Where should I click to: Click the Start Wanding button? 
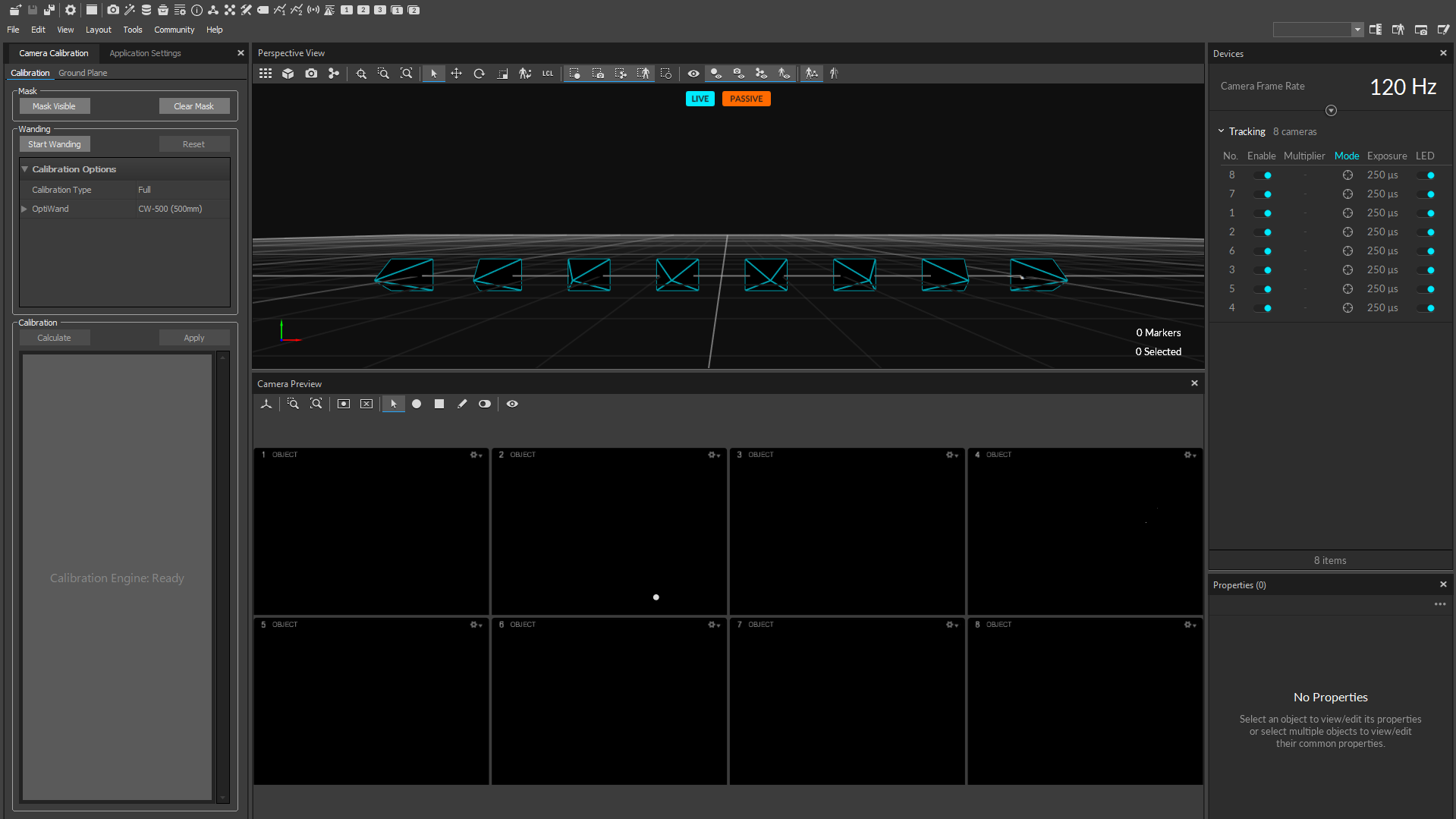(x=55, y=144)
